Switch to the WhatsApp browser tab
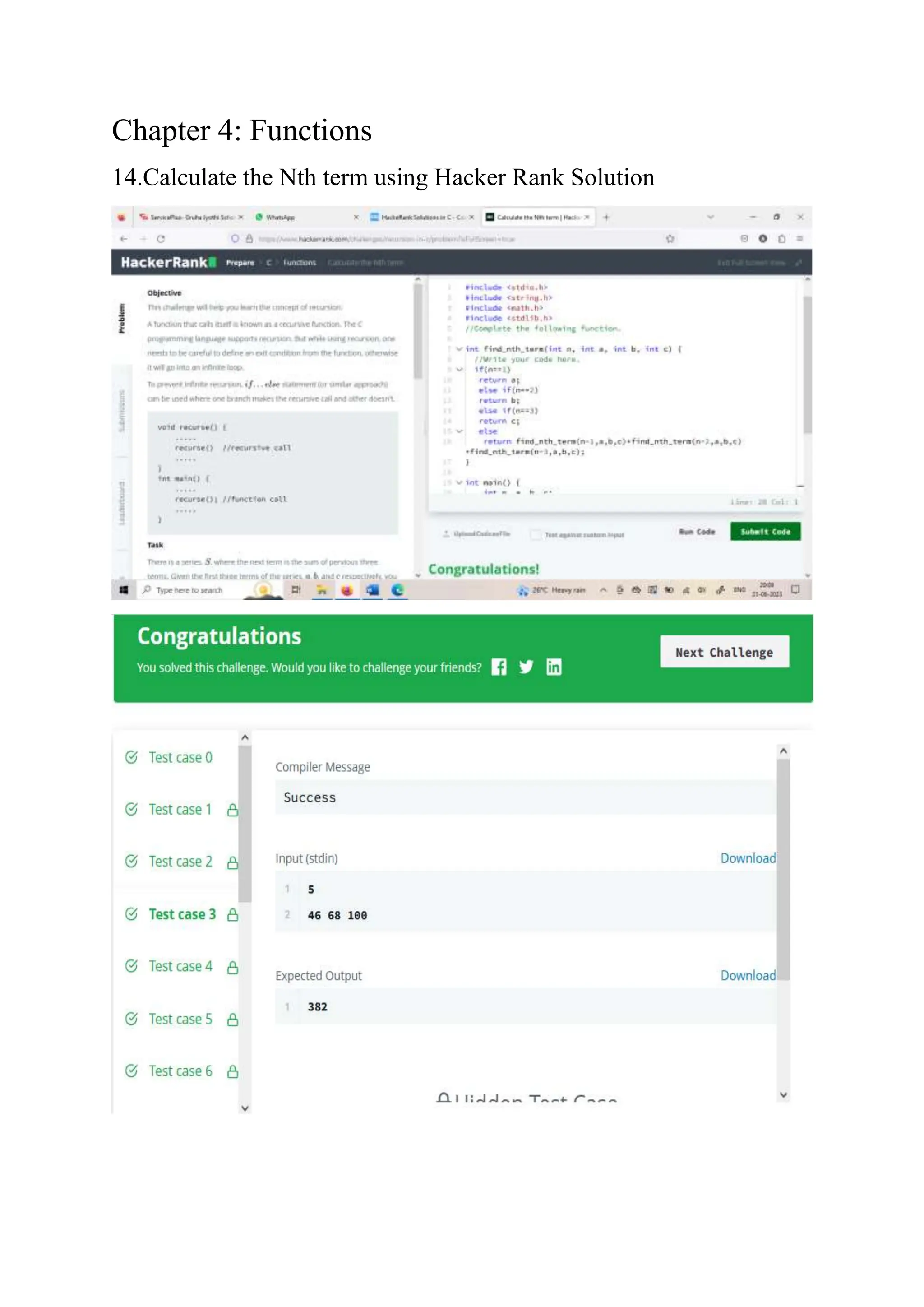Screen dimensions: 924x1307 tap(281, 218)
